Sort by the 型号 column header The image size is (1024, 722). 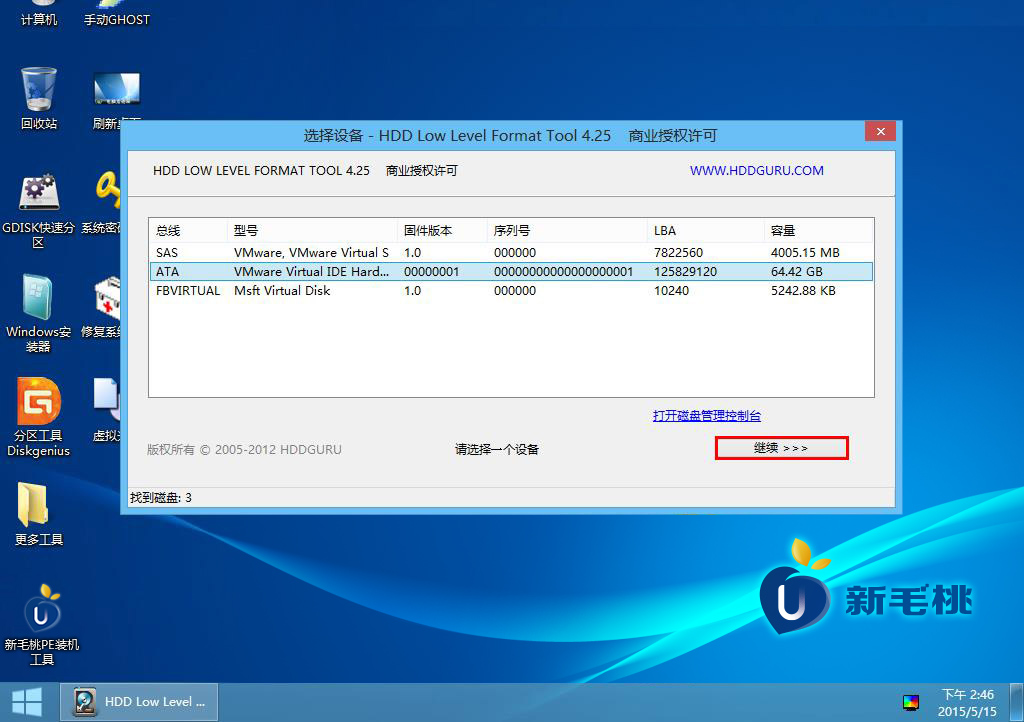tap(312, 230)
